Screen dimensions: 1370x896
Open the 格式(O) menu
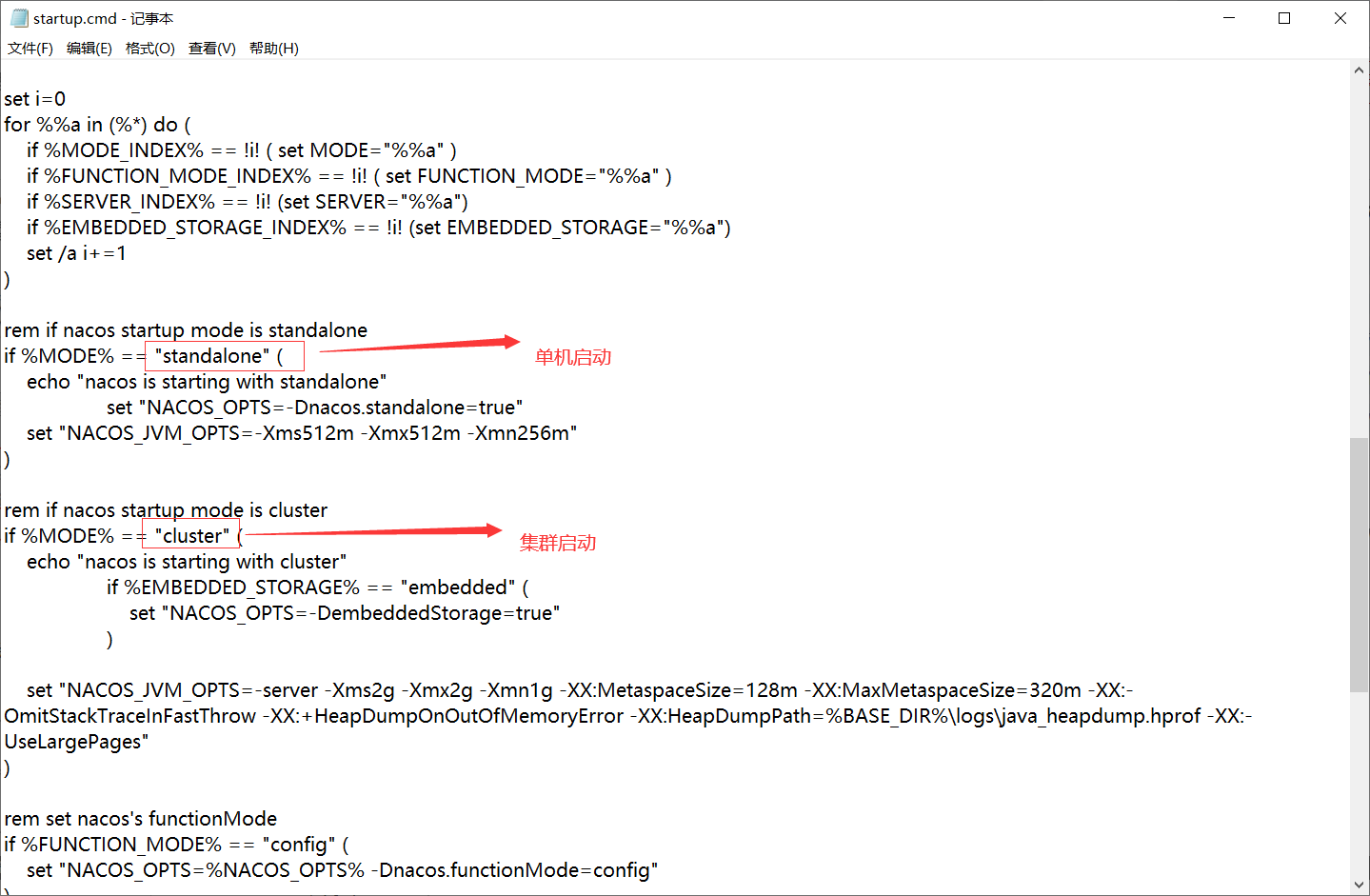click(x=150, y=49)
